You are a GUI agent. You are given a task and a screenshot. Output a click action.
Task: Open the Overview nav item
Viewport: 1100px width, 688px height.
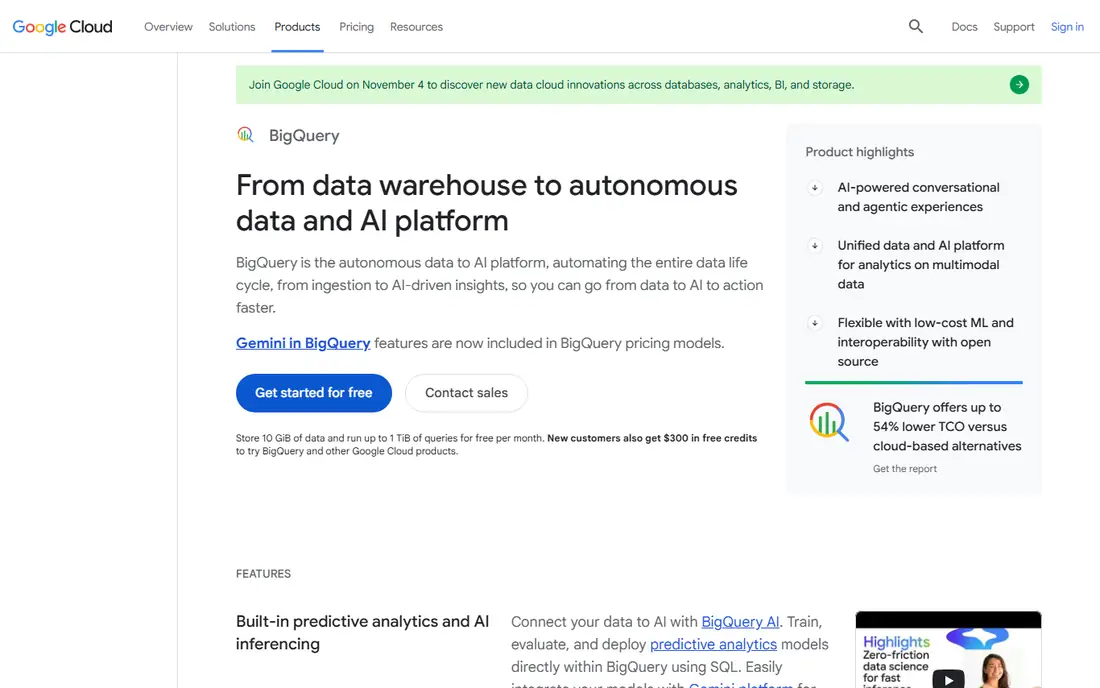(x=168, y=27)
